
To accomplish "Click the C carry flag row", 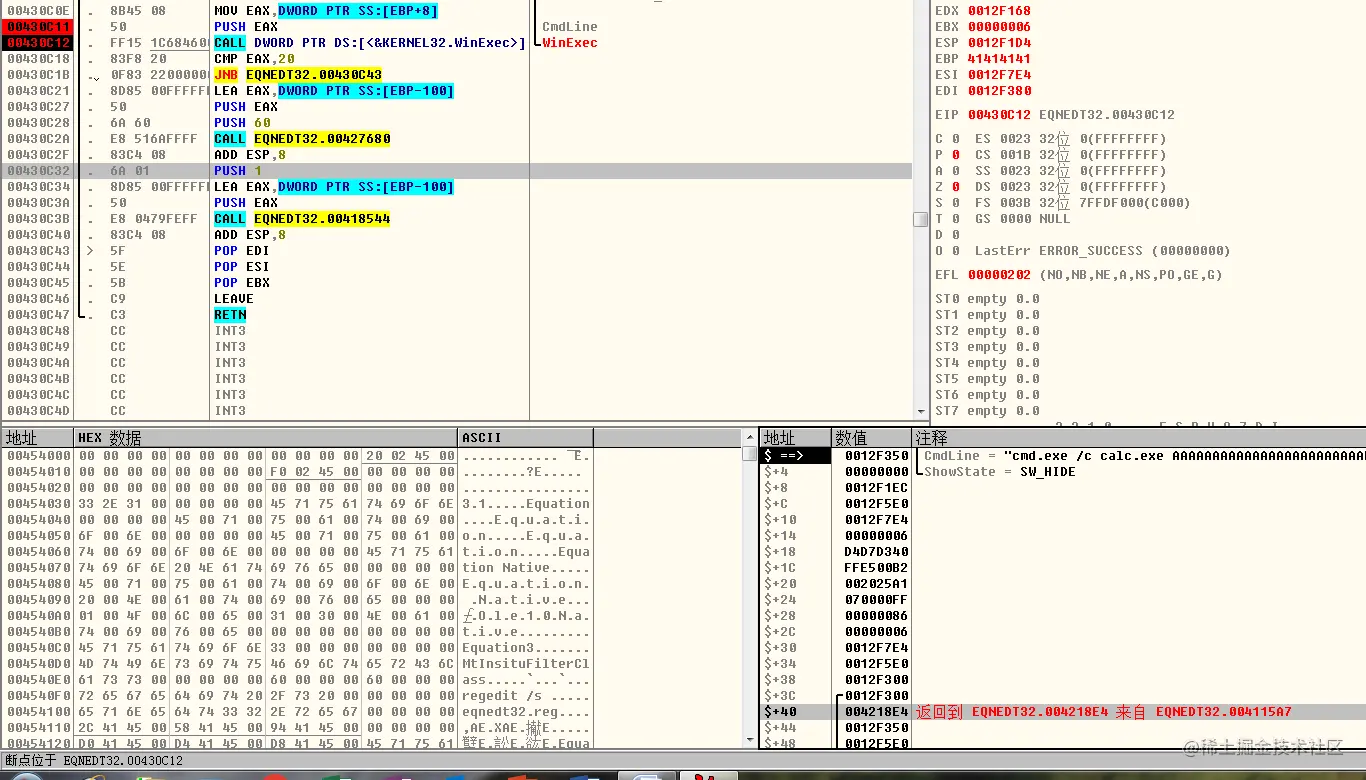I will (949, 139).
